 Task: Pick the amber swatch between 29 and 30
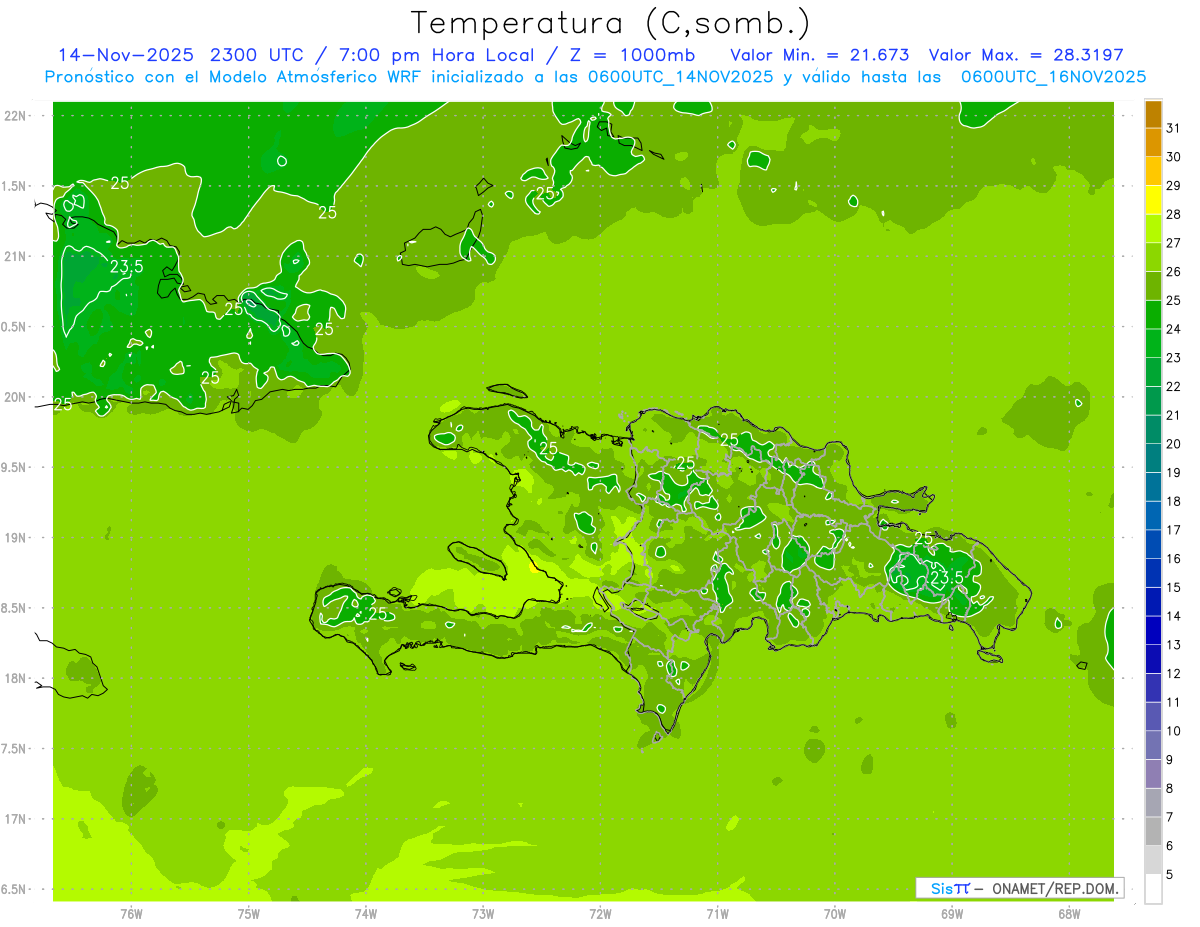click(1153, 171)
